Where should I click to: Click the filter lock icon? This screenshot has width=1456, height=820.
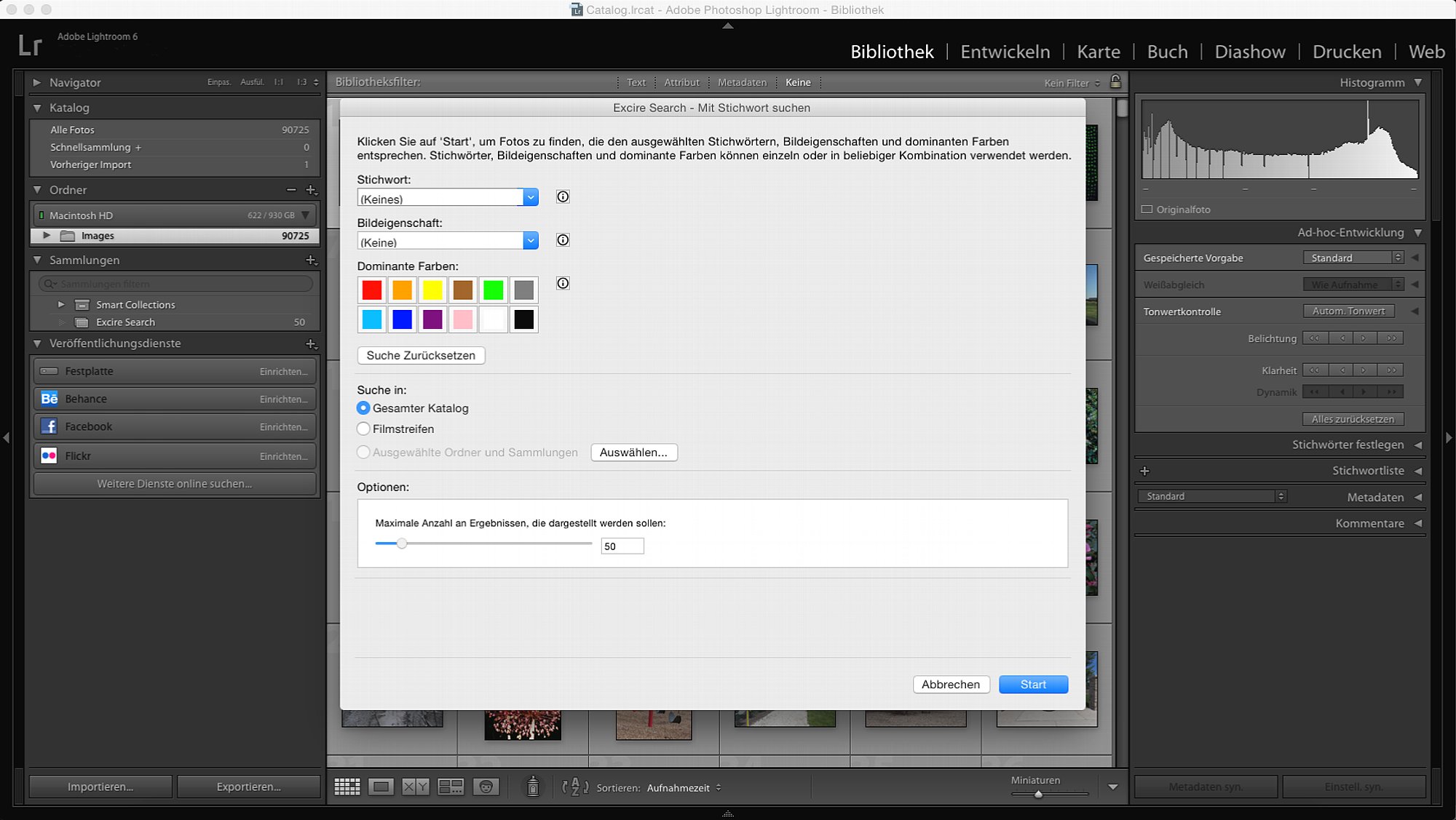click(1115, 81)
